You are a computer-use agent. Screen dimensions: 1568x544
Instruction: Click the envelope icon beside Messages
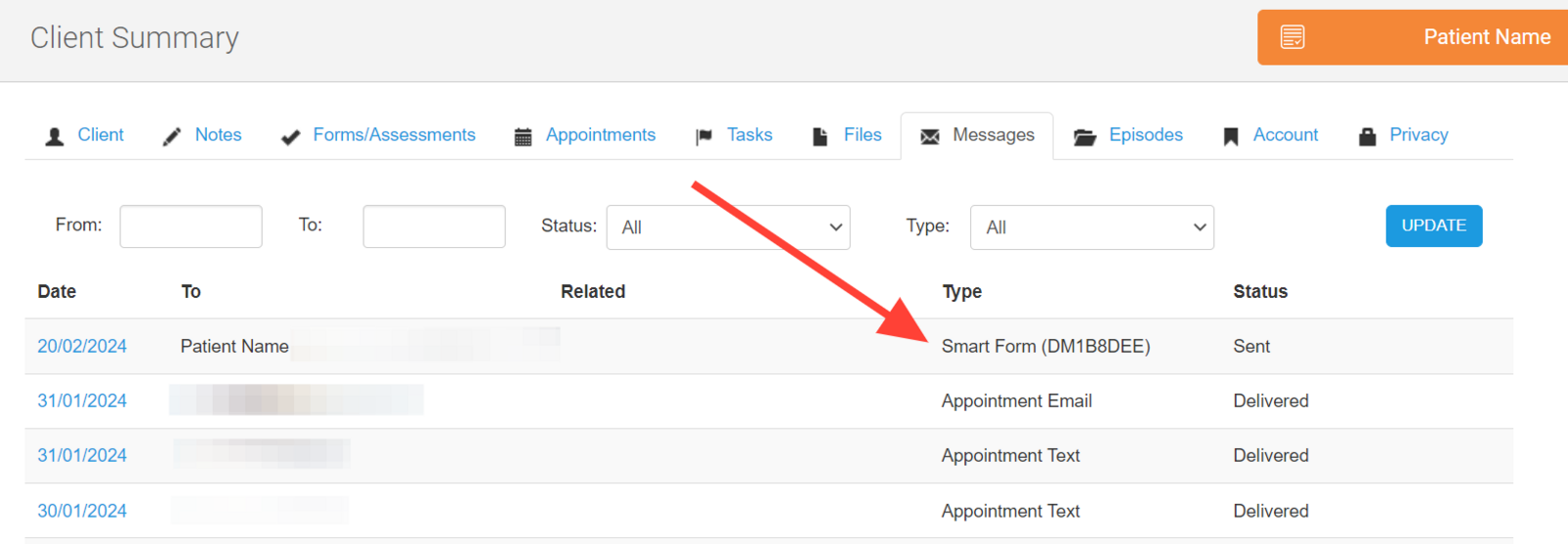coord(930,136)
